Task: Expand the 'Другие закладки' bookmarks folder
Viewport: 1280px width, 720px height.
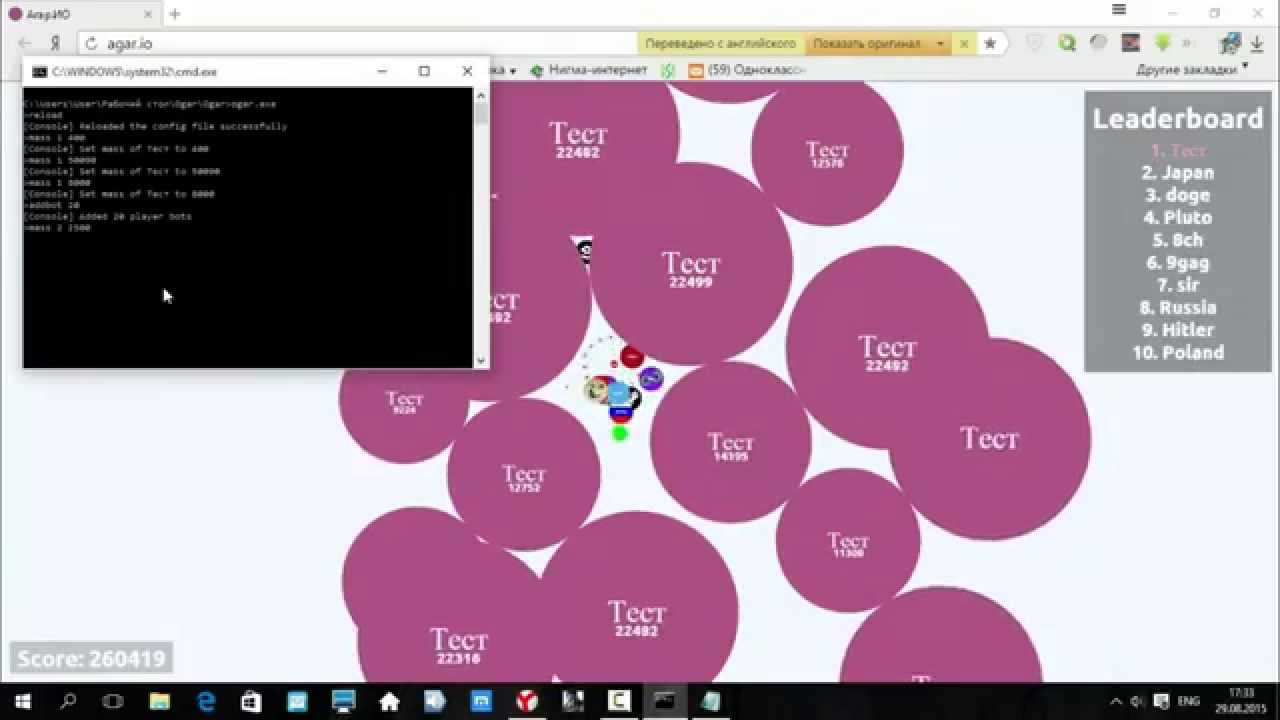Action: [1192, 70]
